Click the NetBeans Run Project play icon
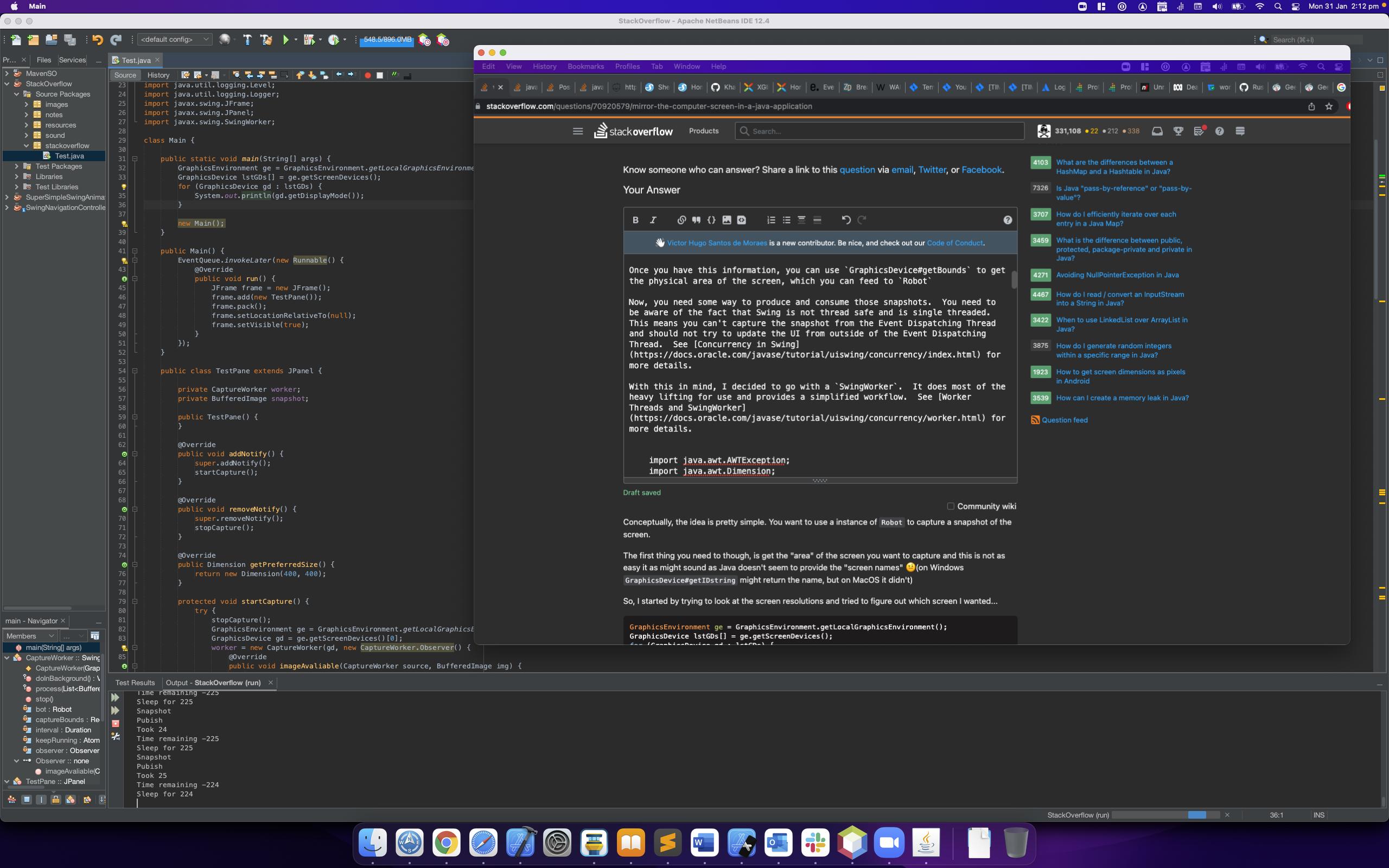 click(x=286, y=40)
